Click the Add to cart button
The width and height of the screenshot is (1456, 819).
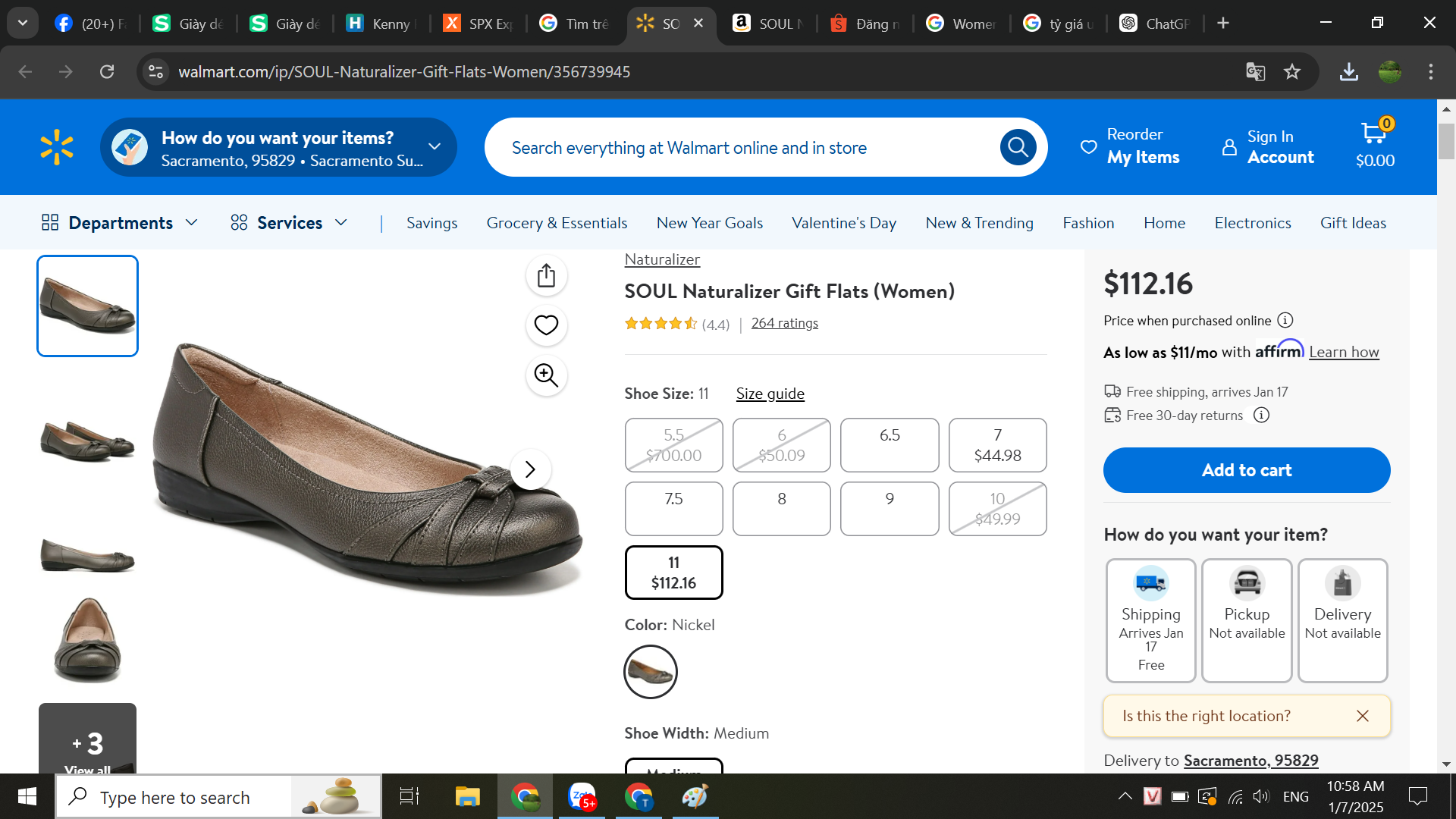coord(1246,470)
